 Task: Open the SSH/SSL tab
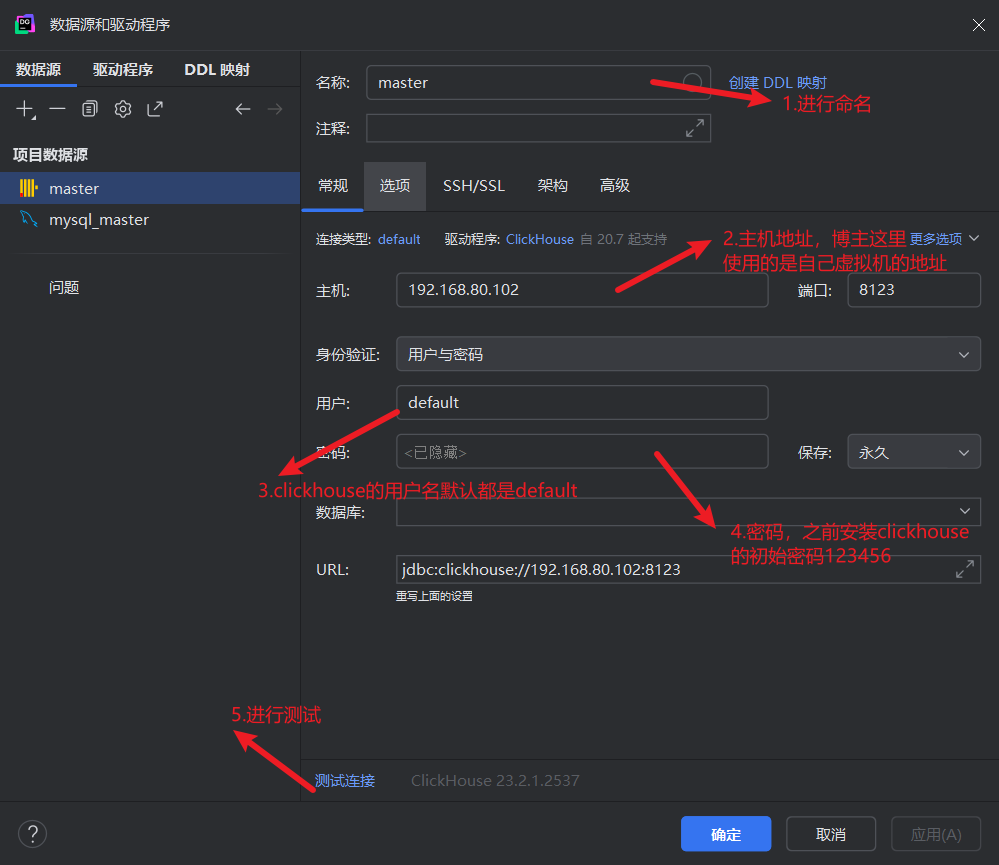[x=473, y=185]
